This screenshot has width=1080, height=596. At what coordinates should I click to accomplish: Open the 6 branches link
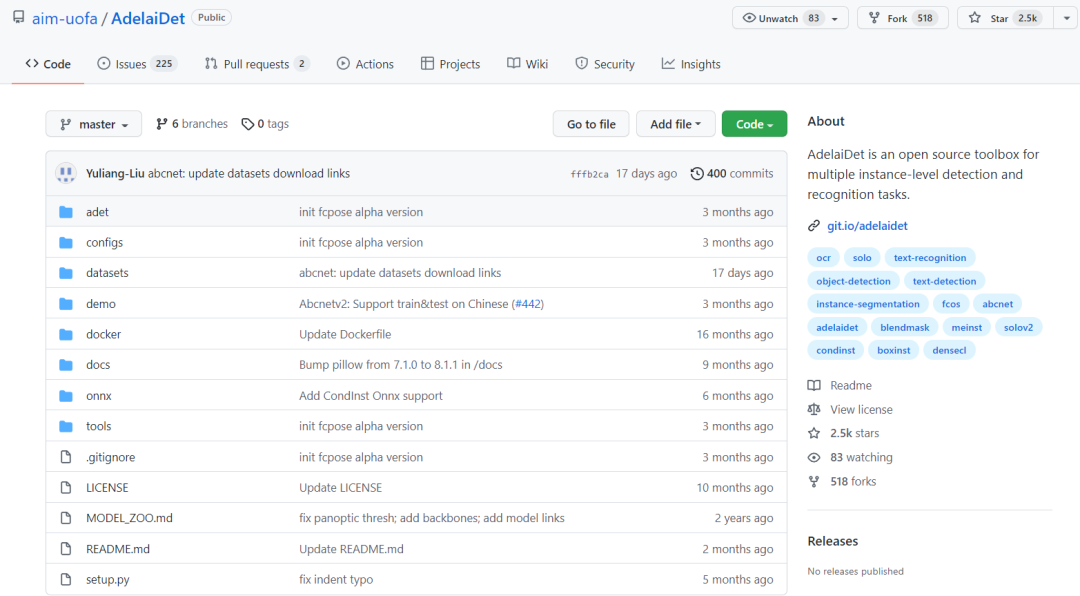192,124
